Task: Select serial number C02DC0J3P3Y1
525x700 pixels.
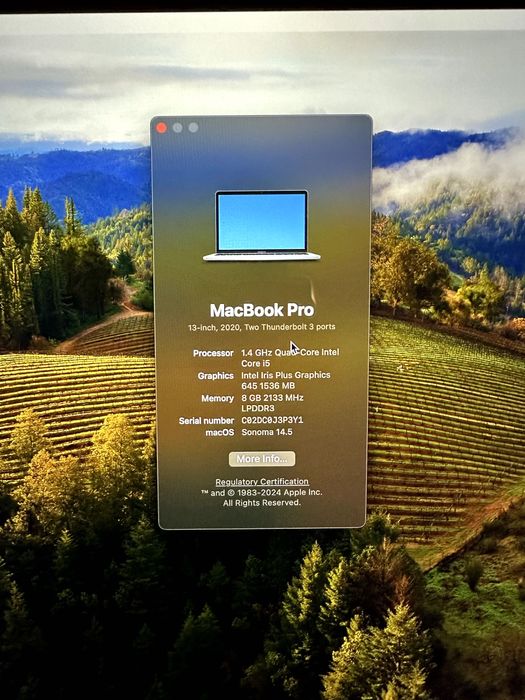Action: coord(272,420)
